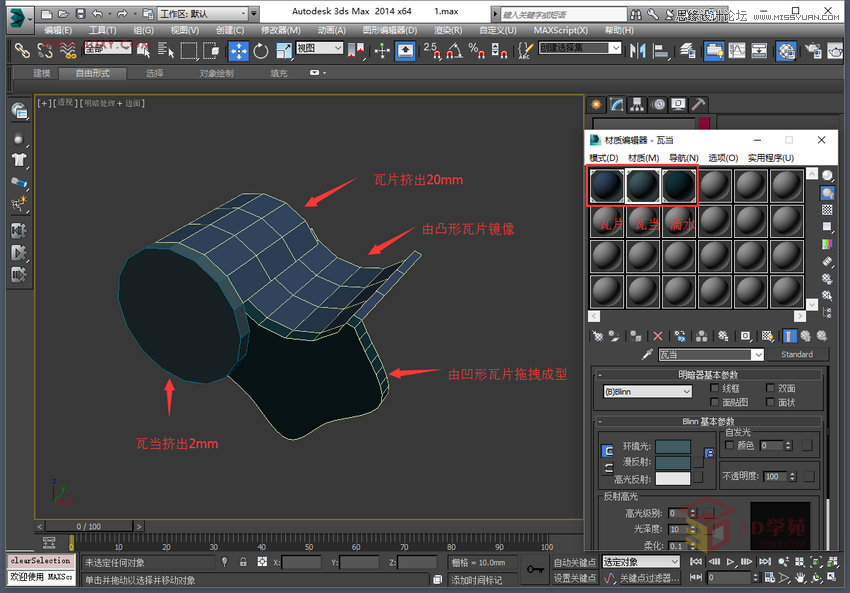
Task: Select the second material sample sphere
Action: pyautogui.click(x=641, y=185)
